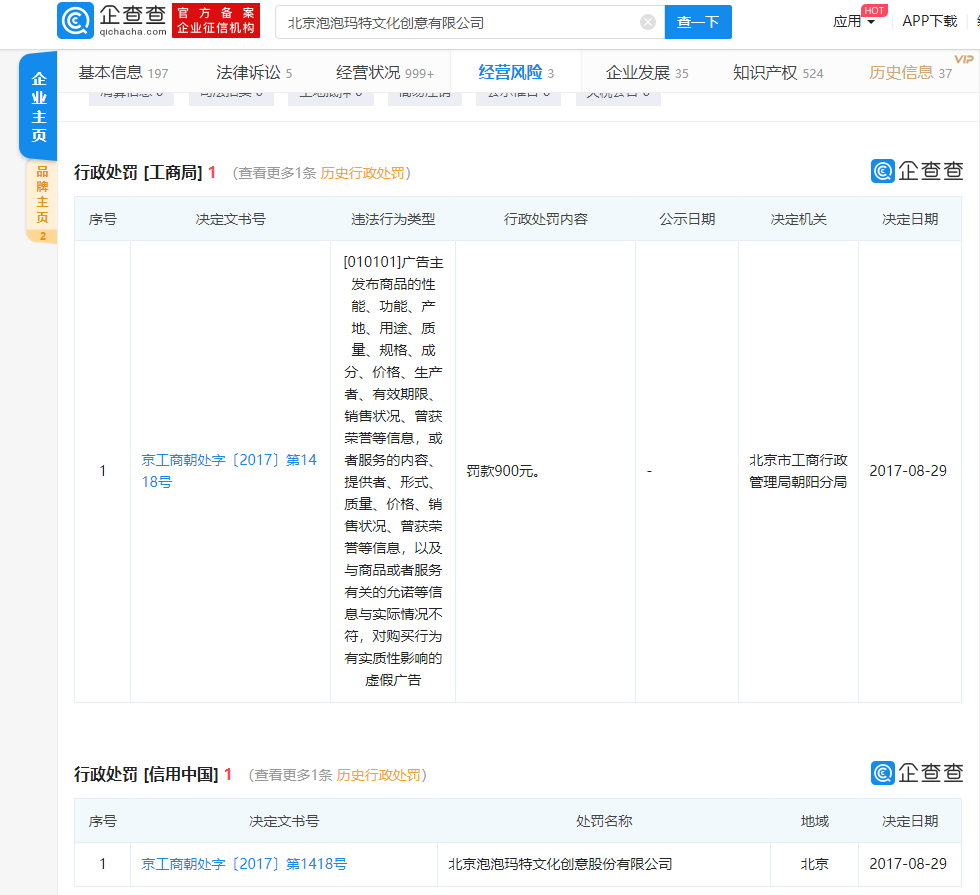Click inside the company search input field

point(450,21)
